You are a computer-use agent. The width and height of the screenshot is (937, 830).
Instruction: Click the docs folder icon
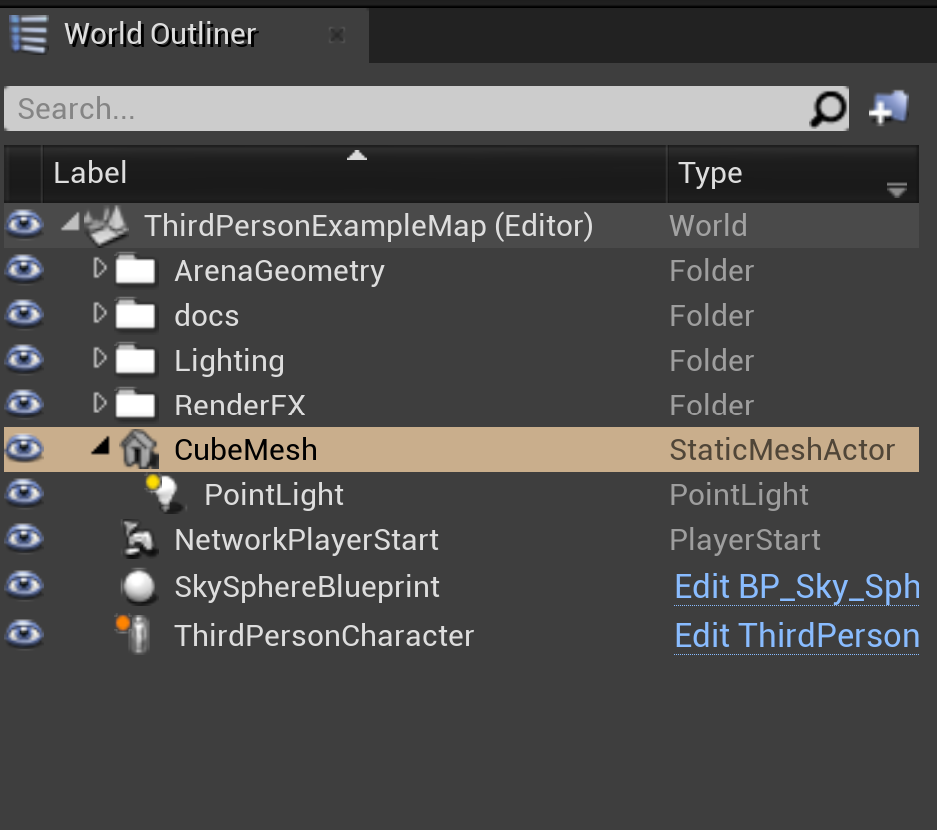point(136,315)
